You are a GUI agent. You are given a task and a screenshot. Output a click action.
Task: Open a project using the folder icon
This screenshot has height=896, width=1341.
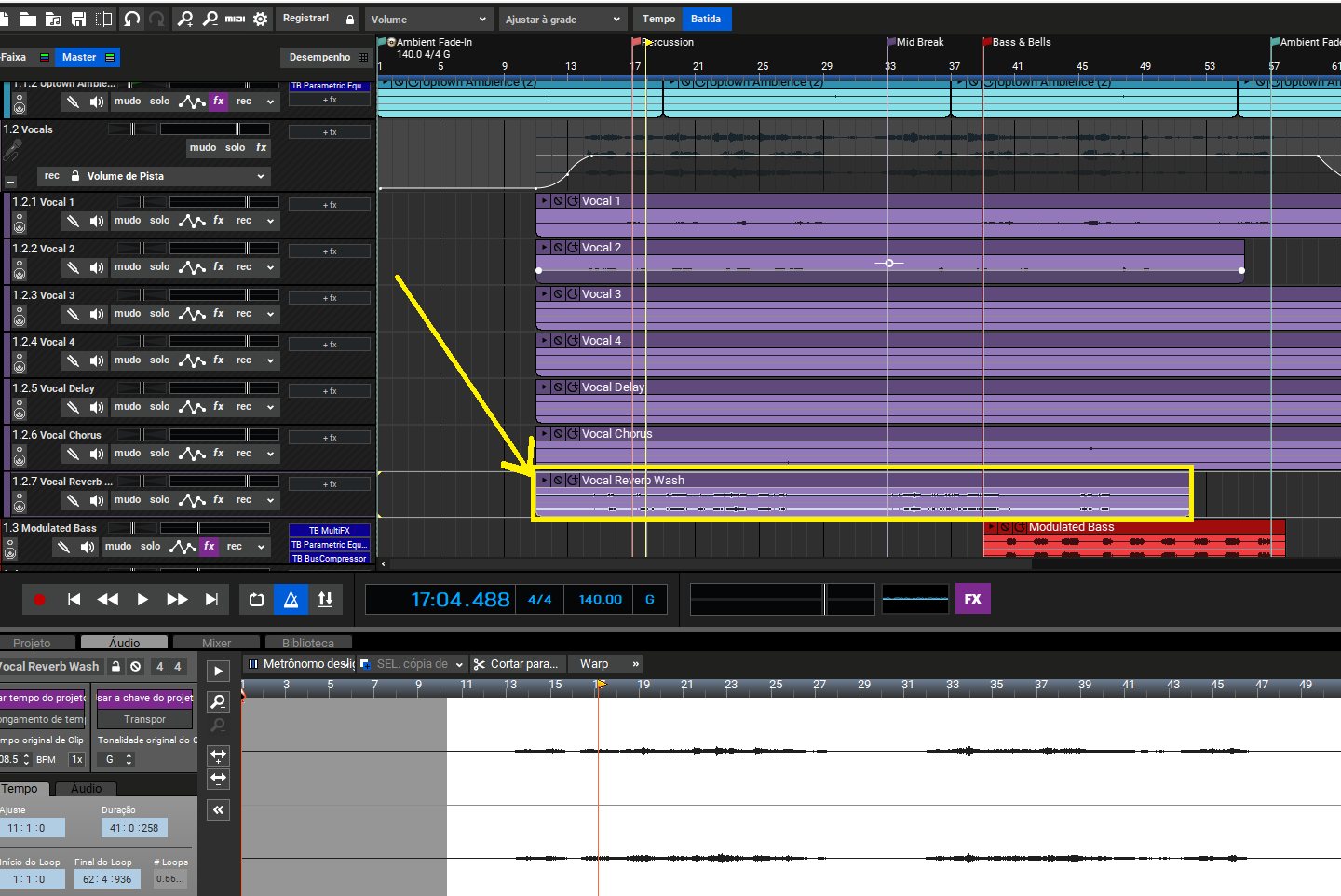click(28, 19)
